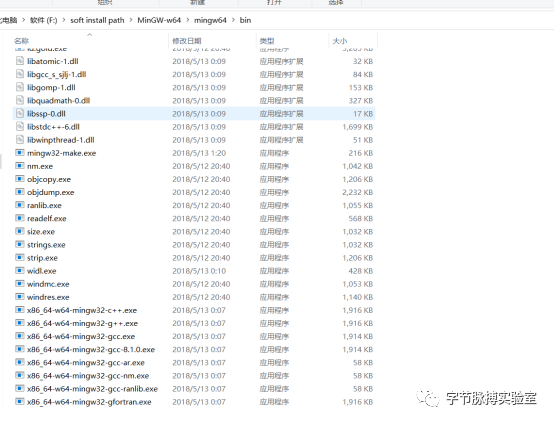Click the strip.exe program icon

[20, 257]
